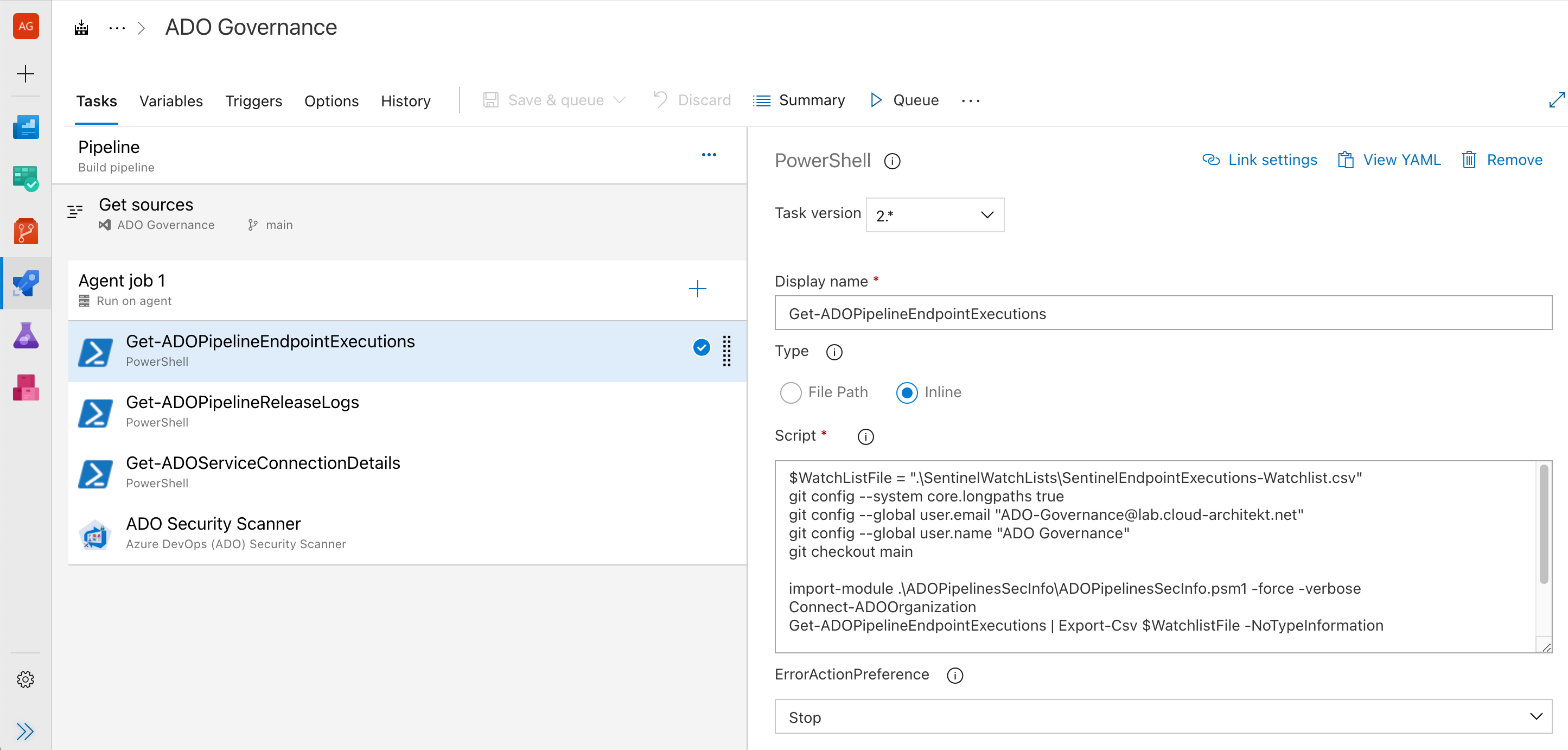Click add task plus on Agent job 1
This screenshot has height=750, width=1568.
click(698, 289)
